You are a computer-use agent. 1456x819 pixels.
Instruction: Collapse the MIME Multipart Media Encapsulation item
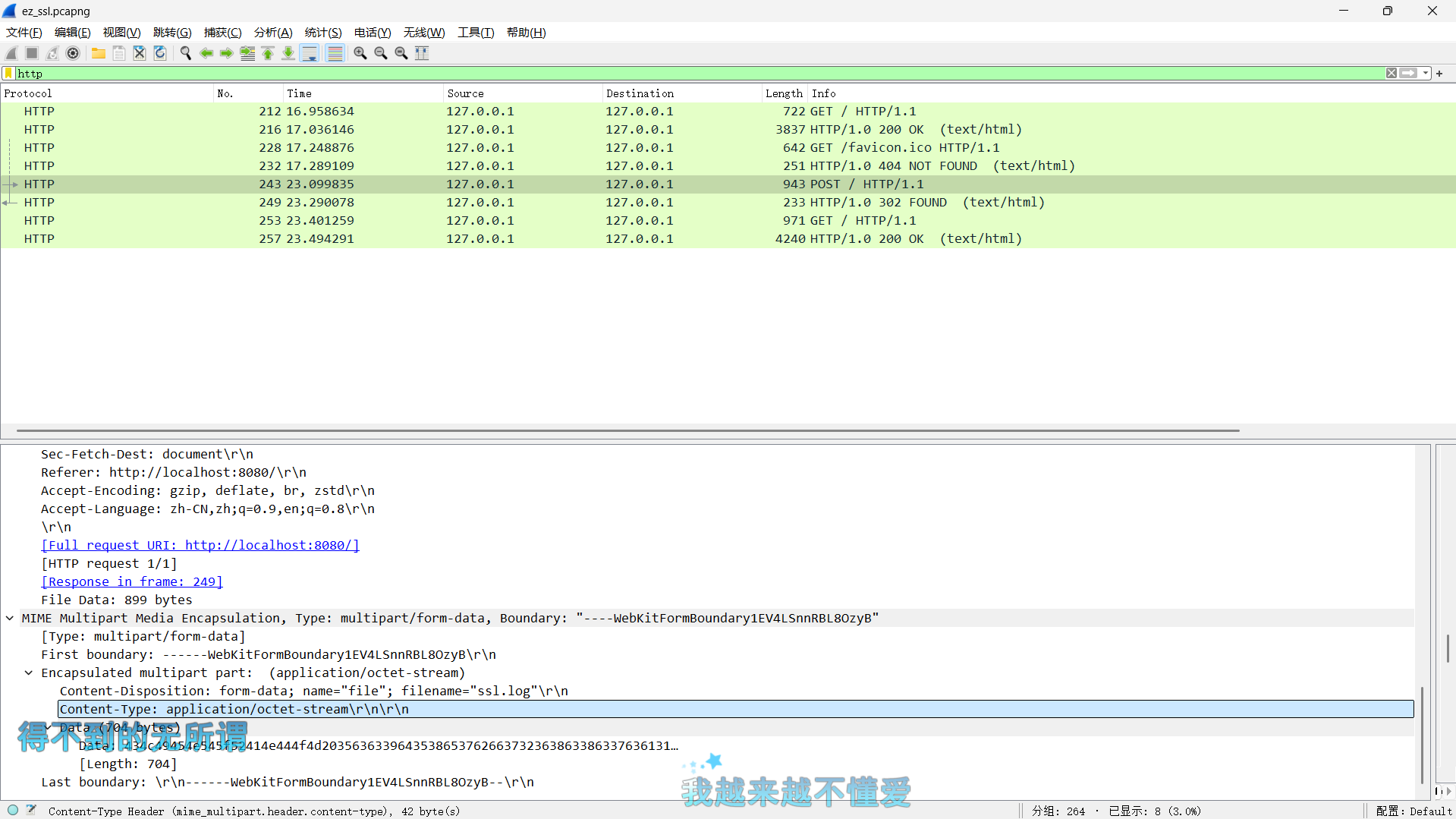9,618
